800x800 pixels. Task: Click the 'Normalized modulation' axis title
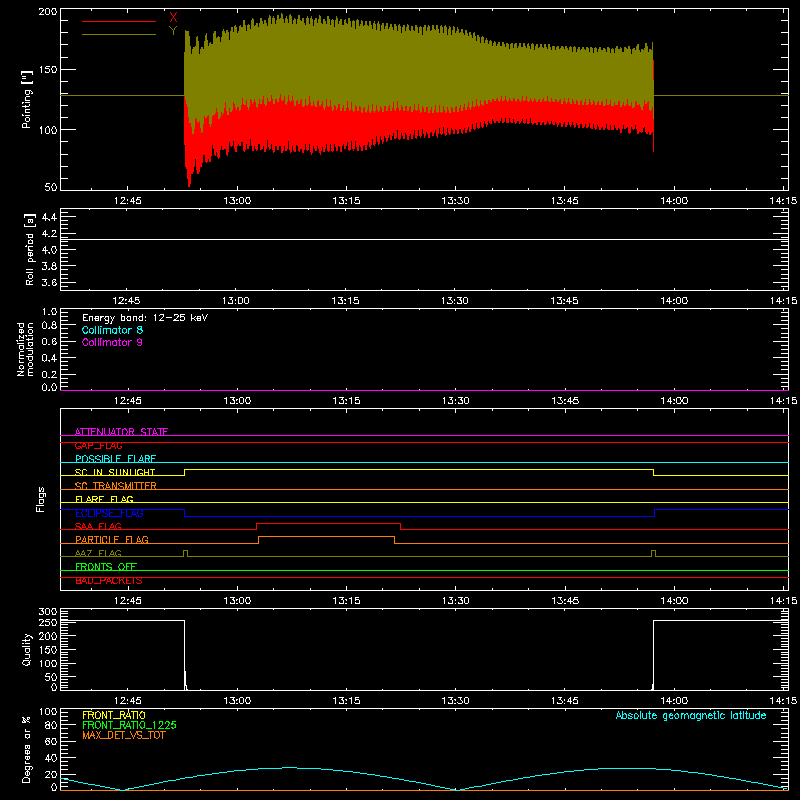[x=25, y=349]
